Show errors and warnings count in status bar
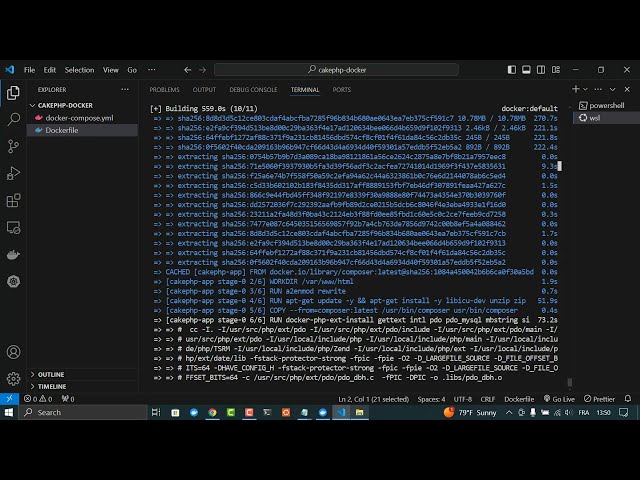 click(38, 399)
